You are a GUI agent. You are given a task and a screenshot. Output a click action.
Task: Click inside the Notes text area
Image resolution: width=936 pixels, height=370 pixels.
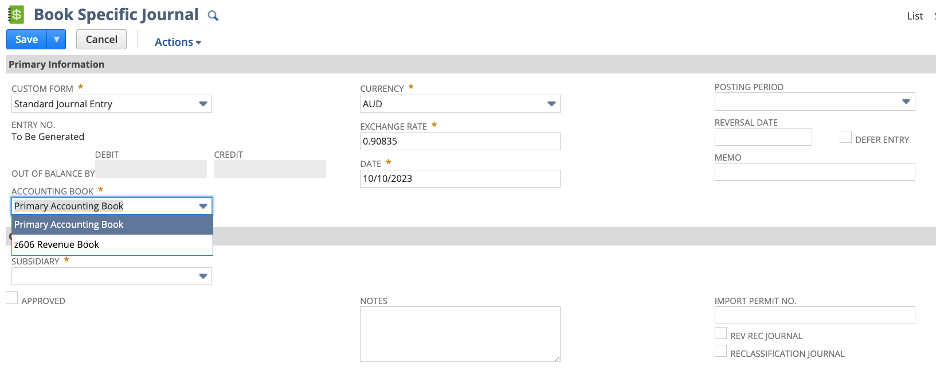pyautogui.click(x=460, y=334)
